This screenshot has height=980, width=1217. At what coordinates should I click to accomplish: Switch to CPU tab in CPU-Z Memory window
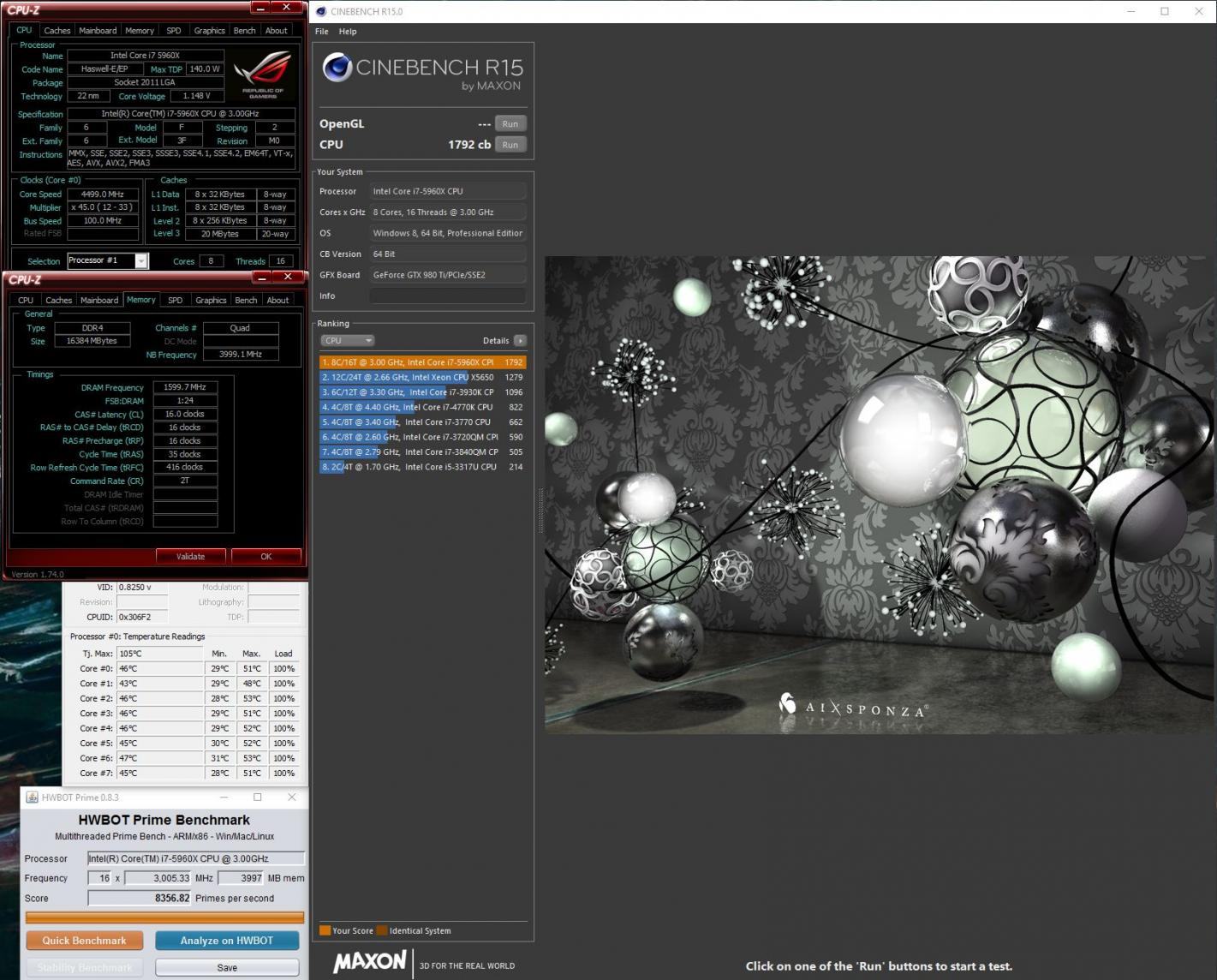pyautogui.click(x=26, y=300)
